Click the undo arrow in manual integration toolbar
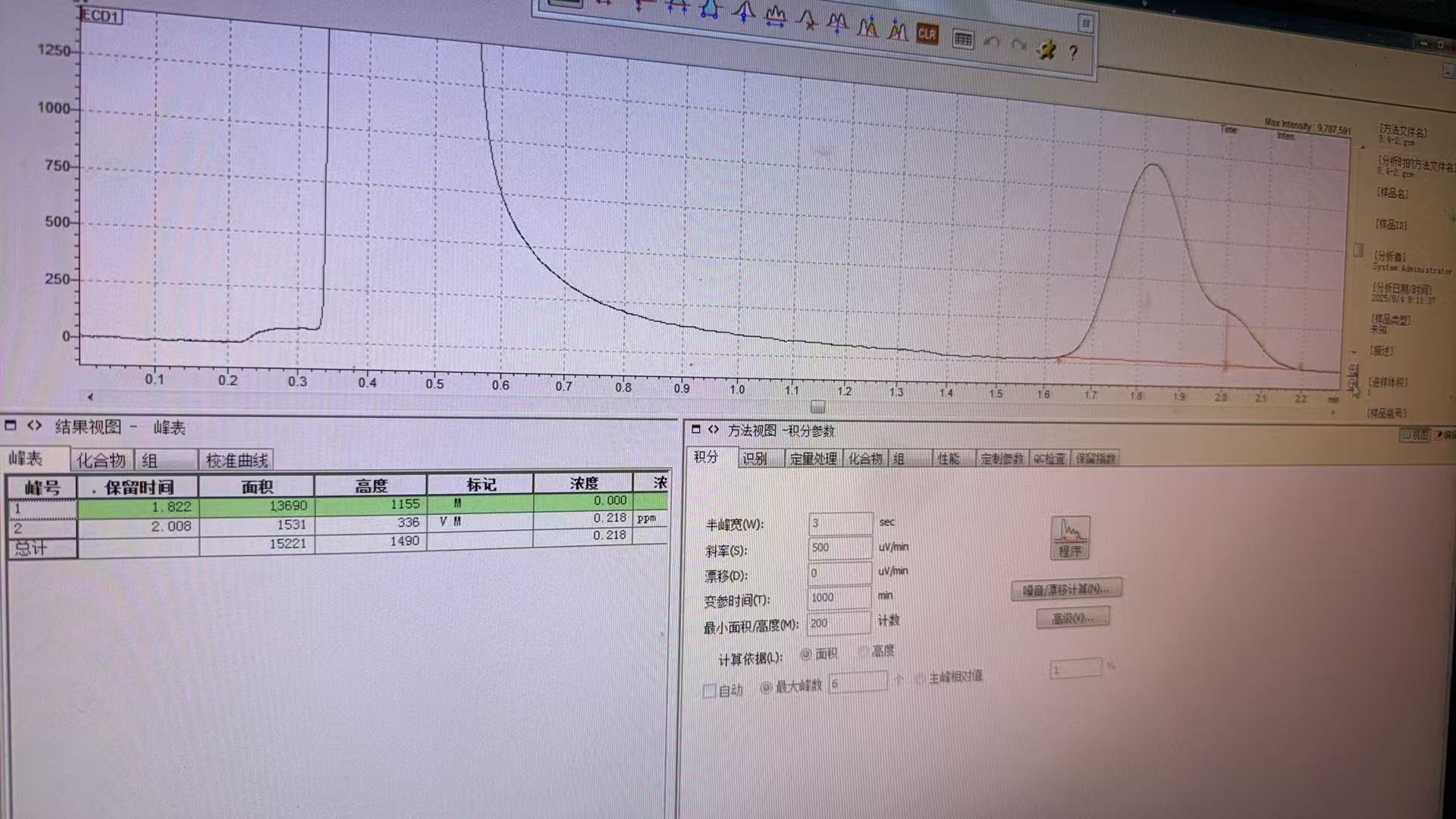 (x=992, y=43)
